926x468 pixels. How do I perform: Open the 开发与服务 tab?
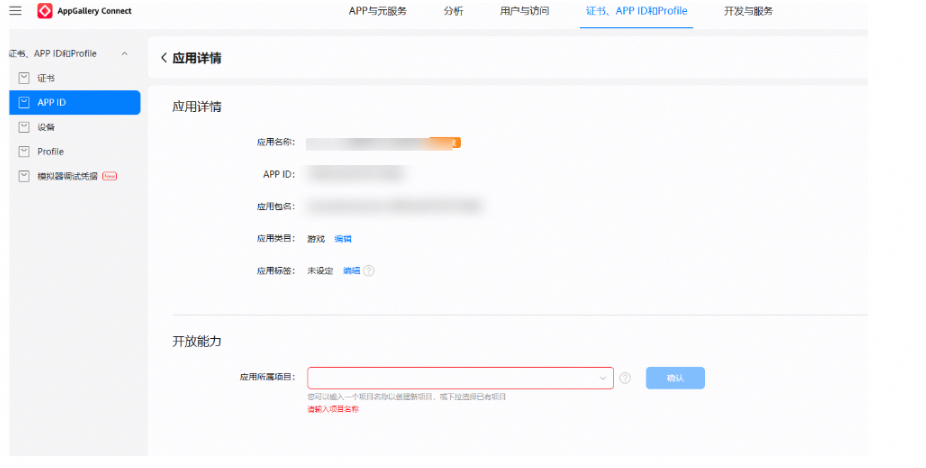coord(748,12)
